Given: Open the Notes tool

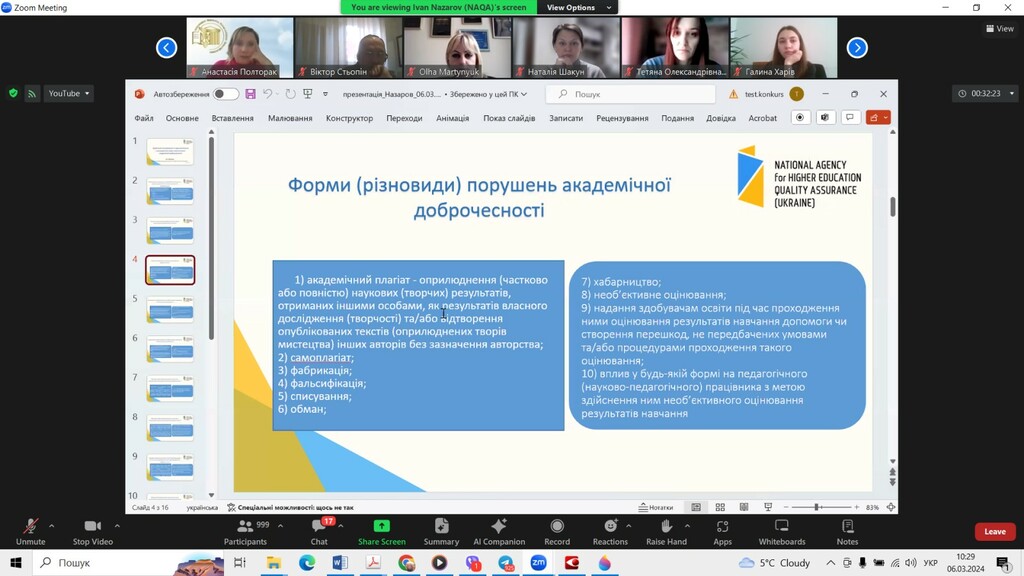Looking at the screenshot, I should tap(847, 530).
